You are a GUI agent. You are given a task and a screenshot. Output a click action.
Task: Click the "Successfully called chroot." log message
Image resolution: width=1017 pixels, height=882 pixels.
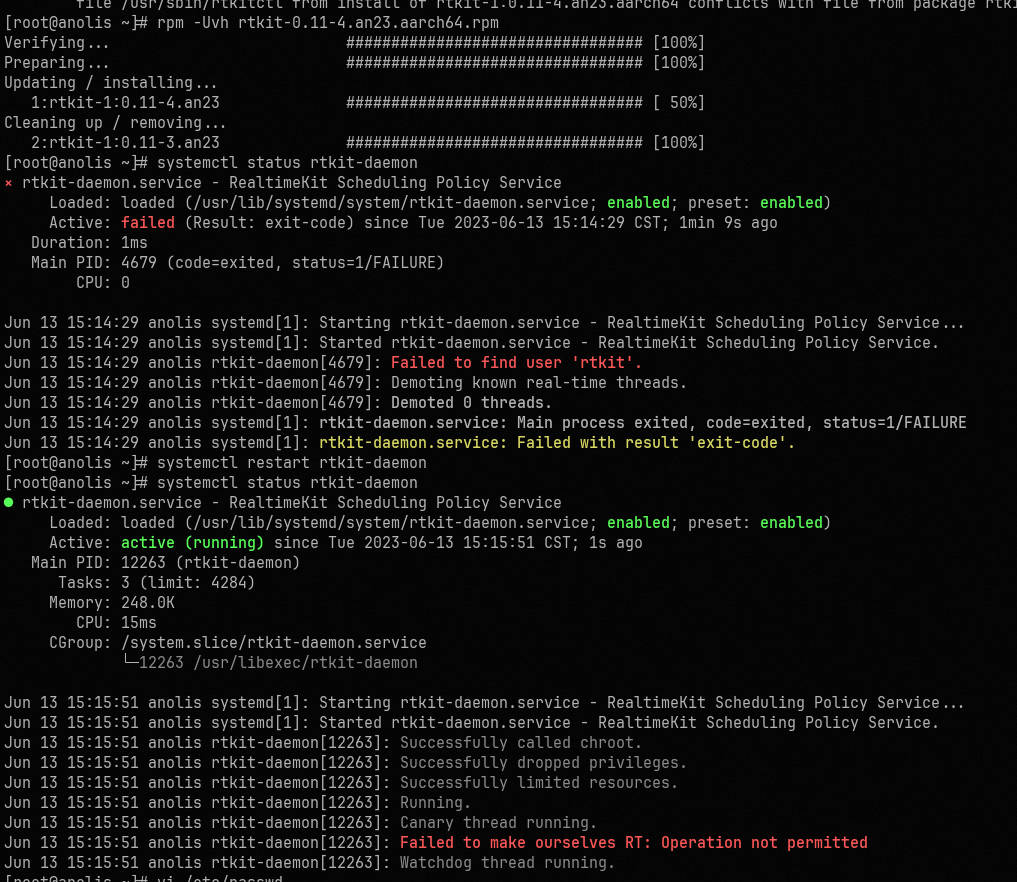tap(521, 743)
